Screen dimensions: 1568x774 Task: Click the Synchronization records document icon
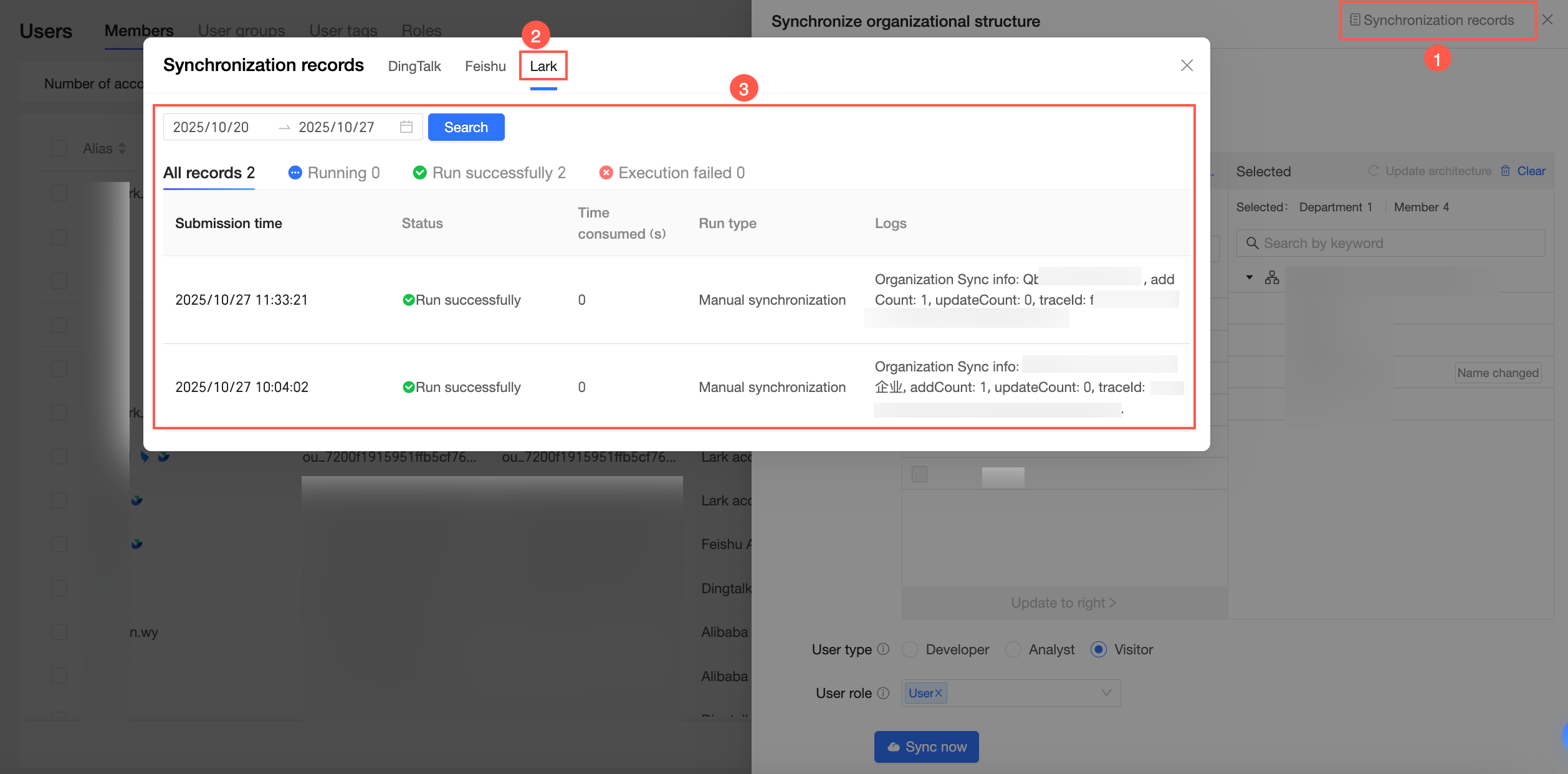[x=1354, y=20]
